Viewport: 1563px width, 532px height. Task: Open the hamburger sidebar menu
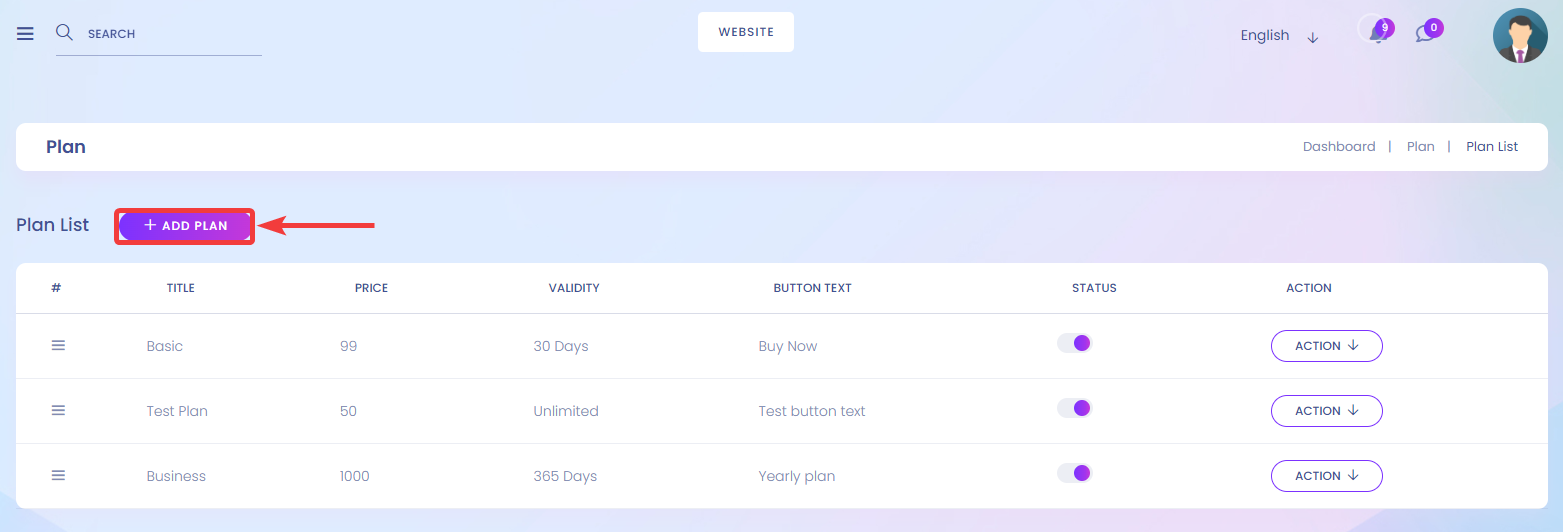point(26,33)
